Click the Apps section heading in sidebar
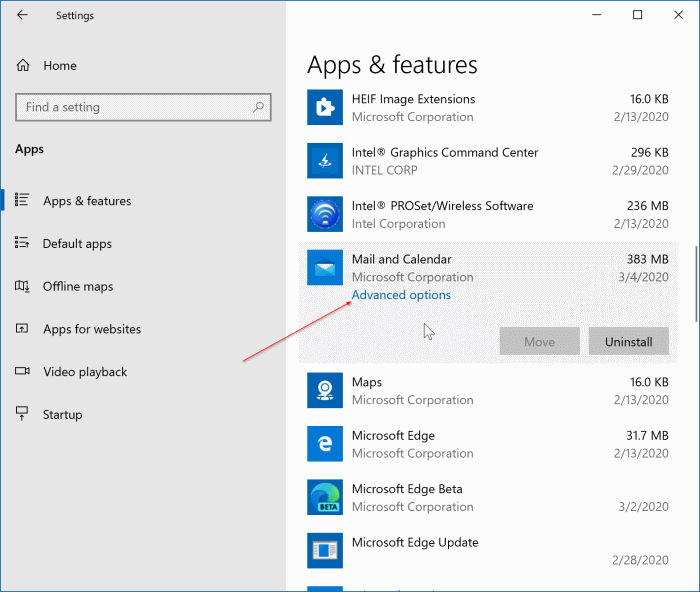 [29, 149]
